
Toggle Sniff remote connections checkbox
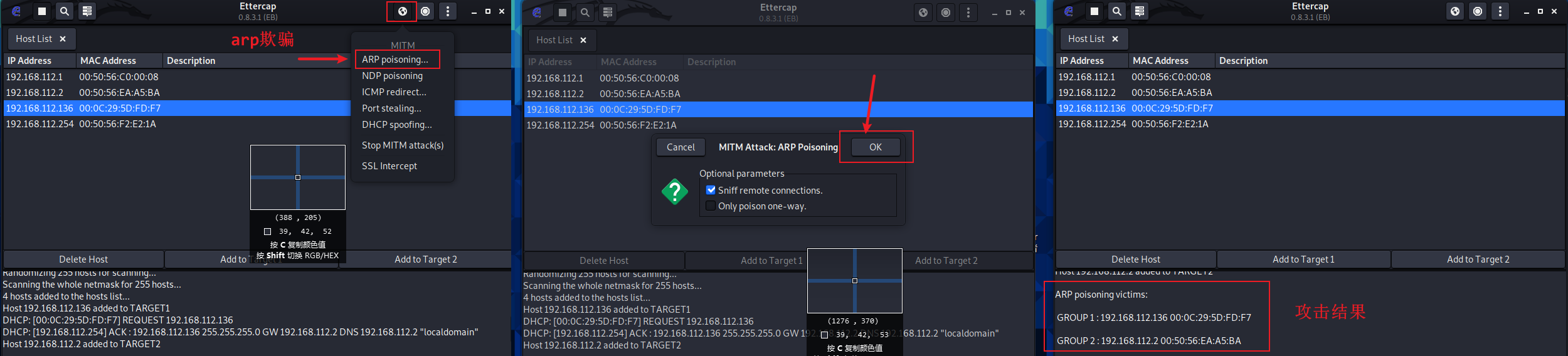(711, 190)
